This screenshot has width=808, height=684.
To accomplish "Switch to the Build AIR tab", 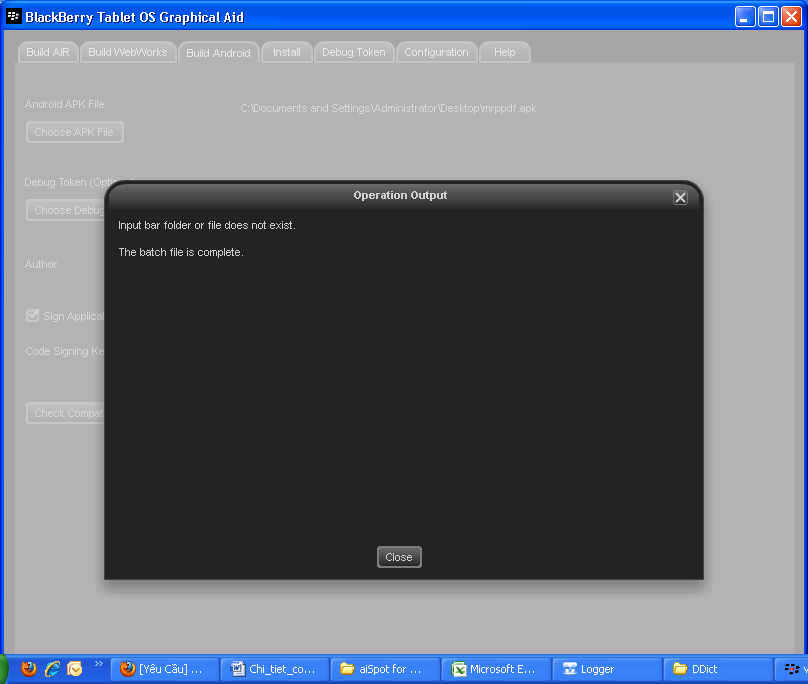I will pos(48,52).
